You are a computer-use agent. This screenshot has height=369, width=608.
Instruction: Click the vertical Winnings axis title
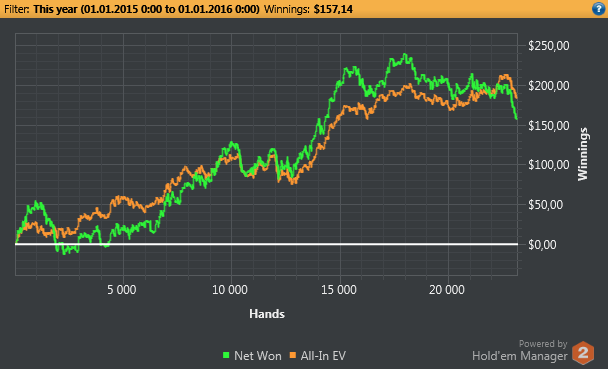click(x=583, y=154)
